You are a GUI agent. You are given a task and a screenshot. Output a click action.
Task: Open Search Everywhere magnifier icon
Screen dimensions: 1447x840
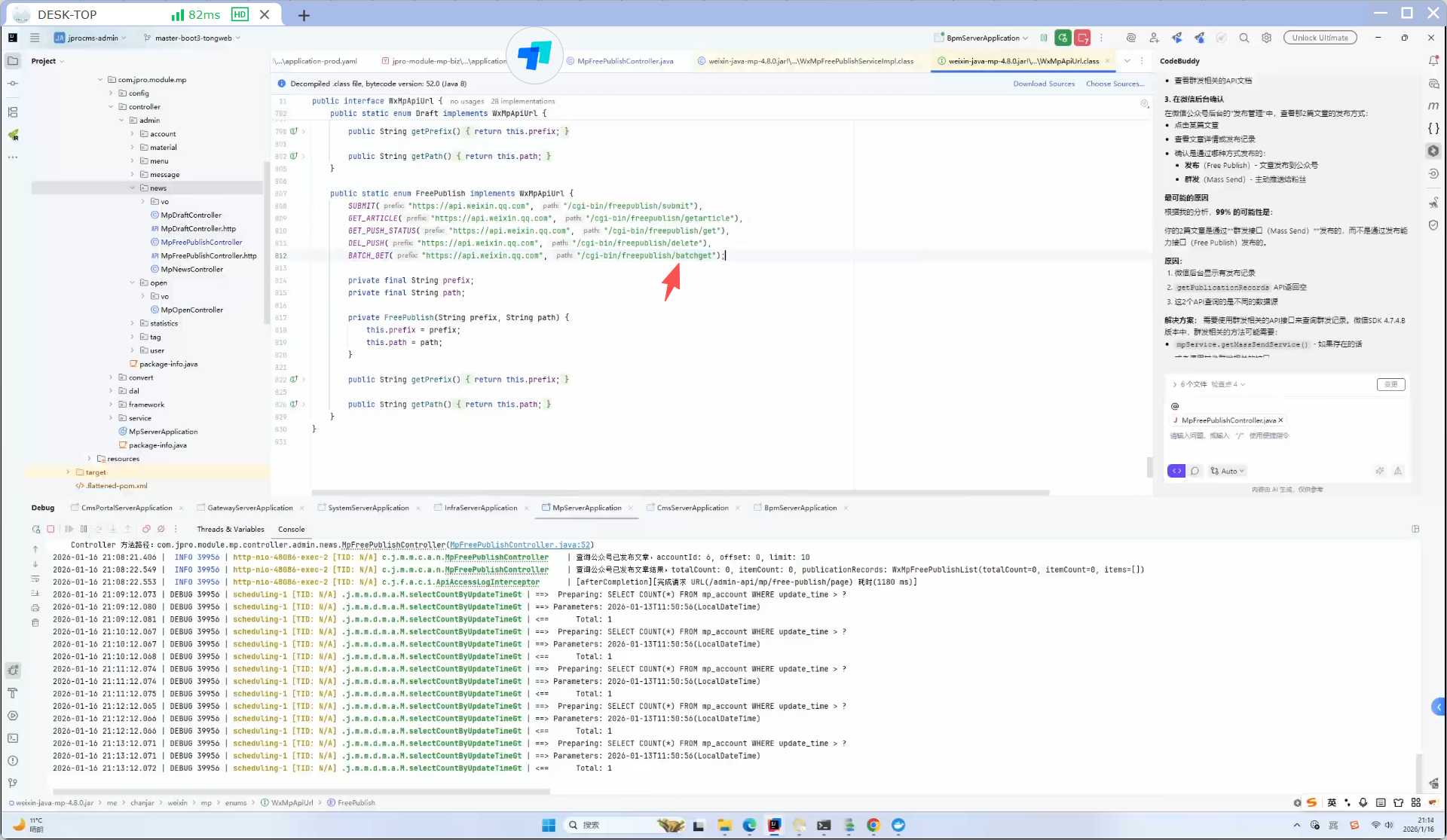(x=1244, y=38)
